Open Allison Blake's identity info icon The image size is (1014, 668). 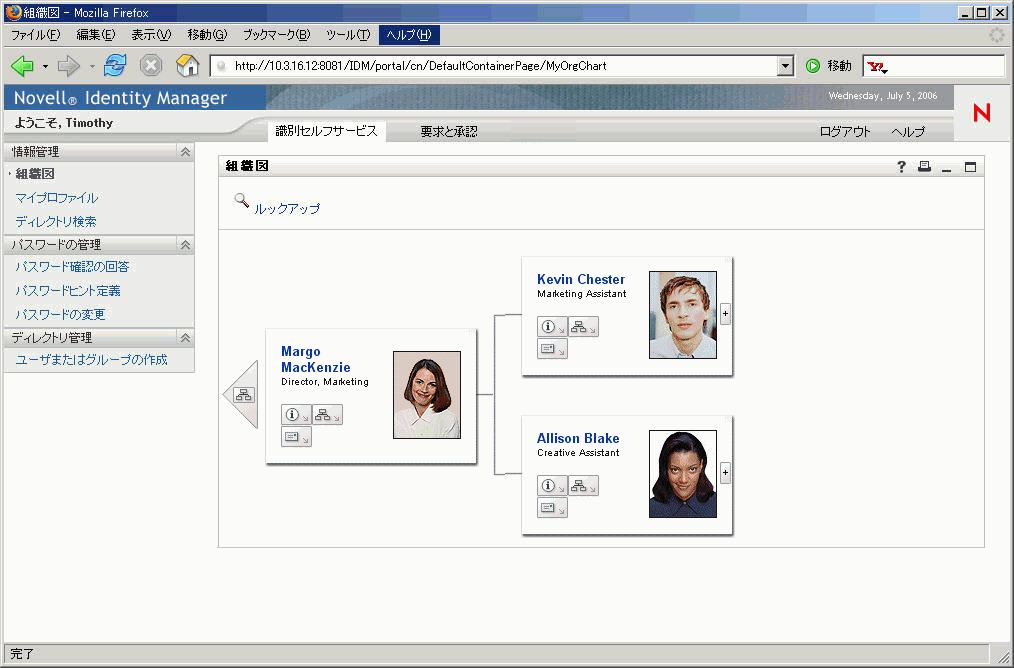click(552, 486)
